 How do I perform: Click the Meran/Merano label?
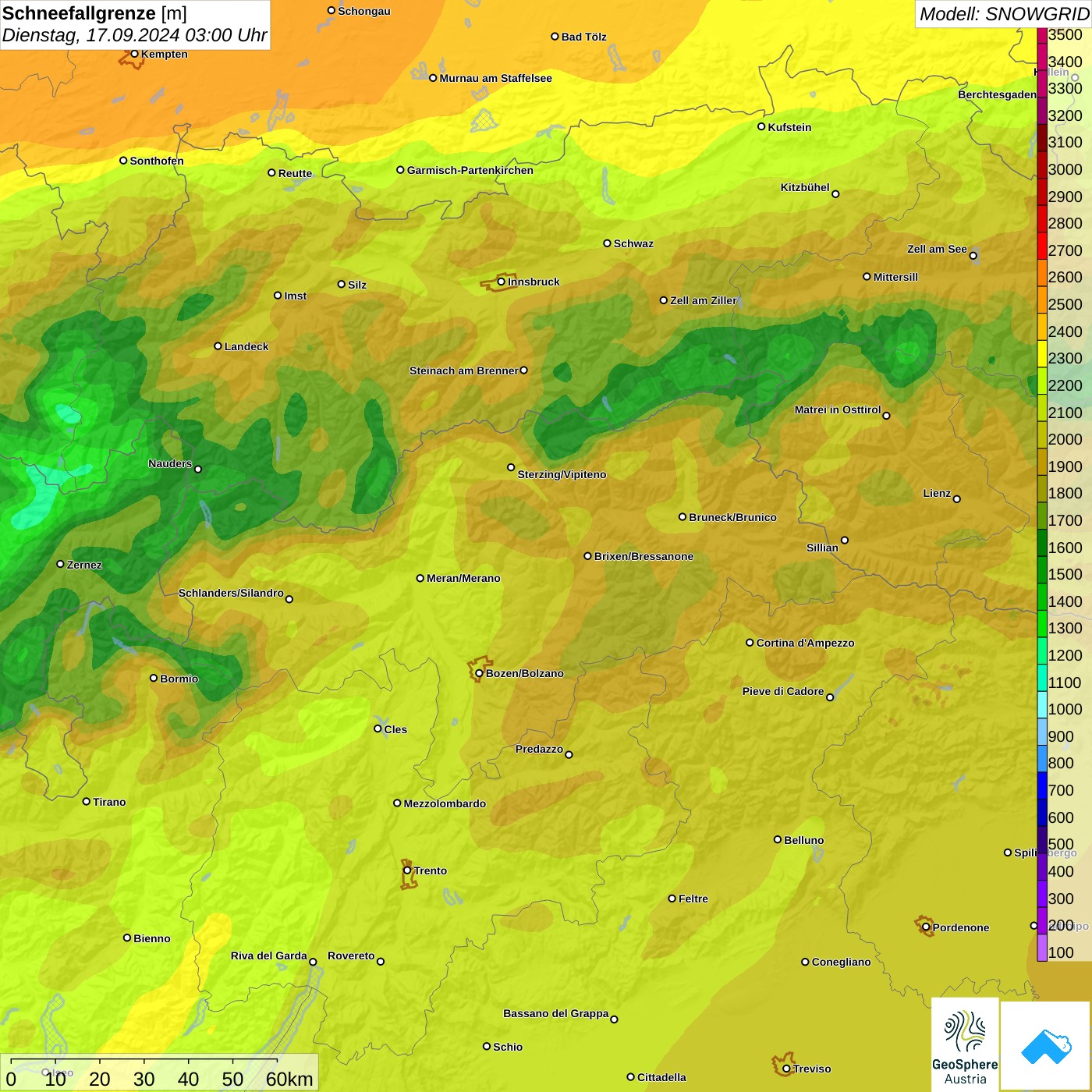[463, 578]
